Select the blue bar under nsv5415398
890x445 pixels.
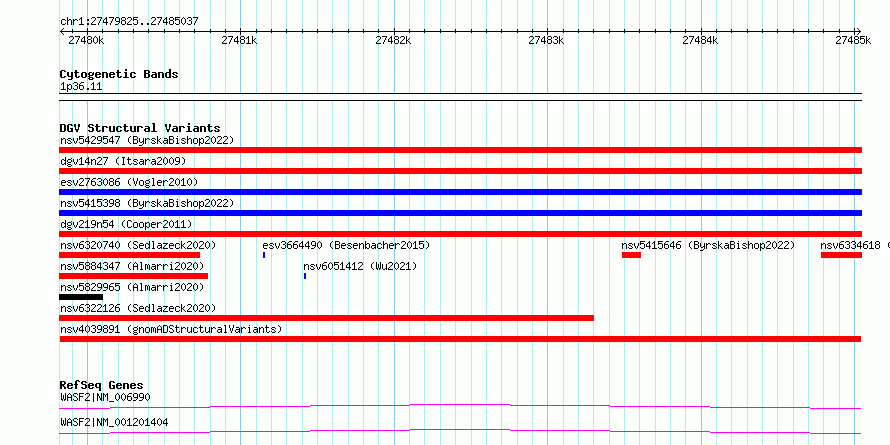460,213
